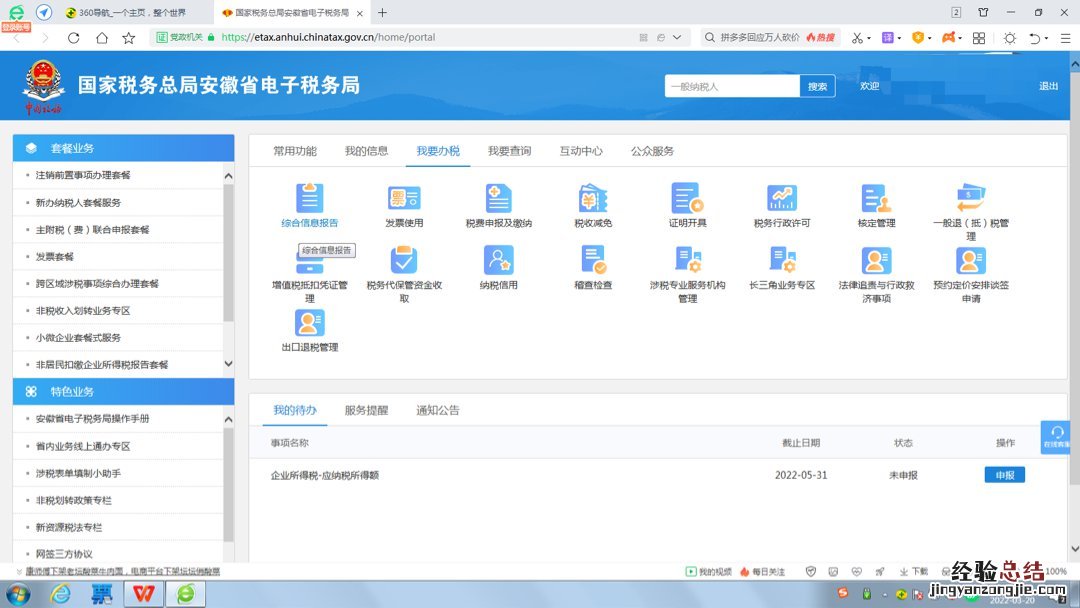Select the 税收减免 icon
This screenshot has height=608, width=1080.
(593, 199)
